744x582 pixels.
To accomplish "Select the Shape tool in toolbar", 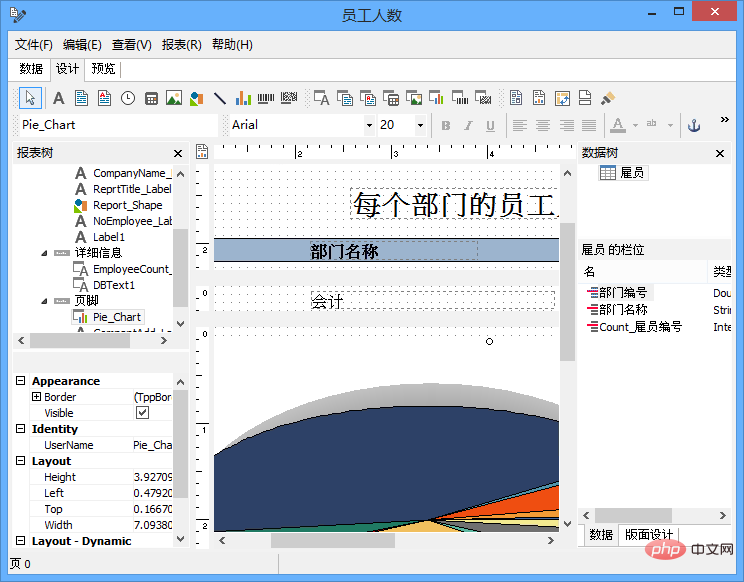I will click(x=197, y=98).
